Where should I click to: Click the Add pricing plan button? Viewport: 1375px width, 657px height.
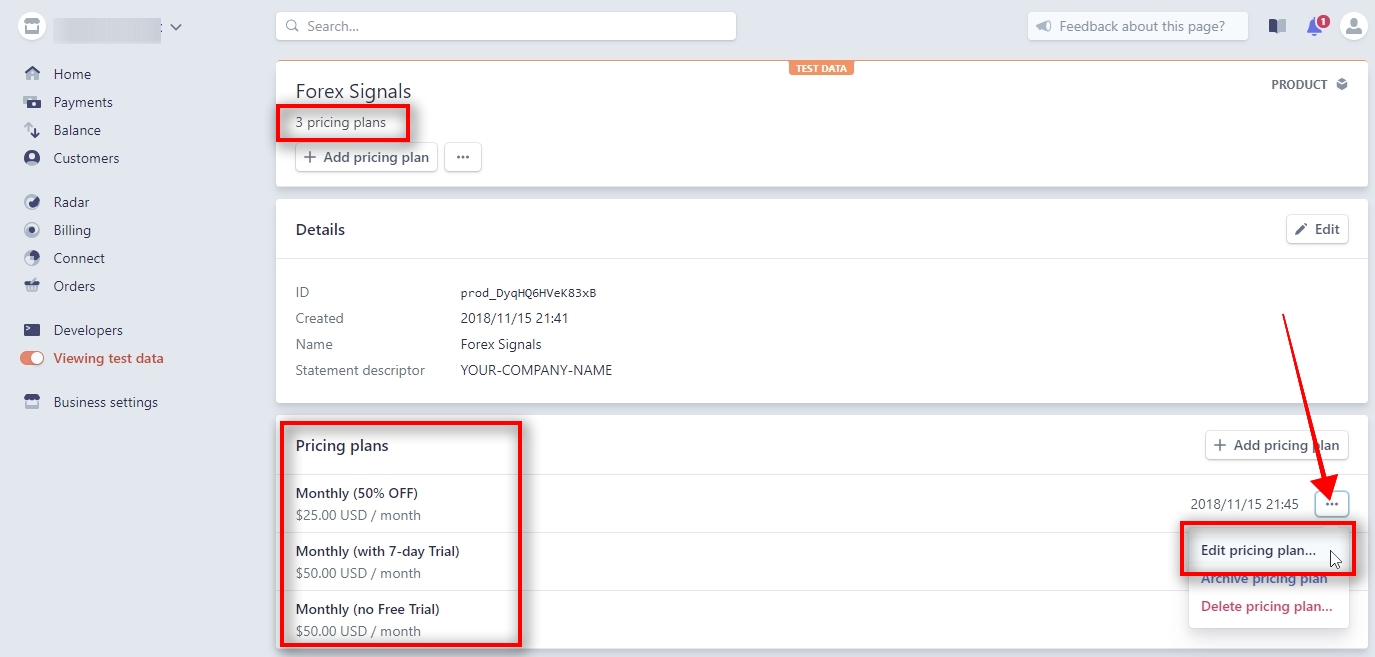(x=366, y=157)
